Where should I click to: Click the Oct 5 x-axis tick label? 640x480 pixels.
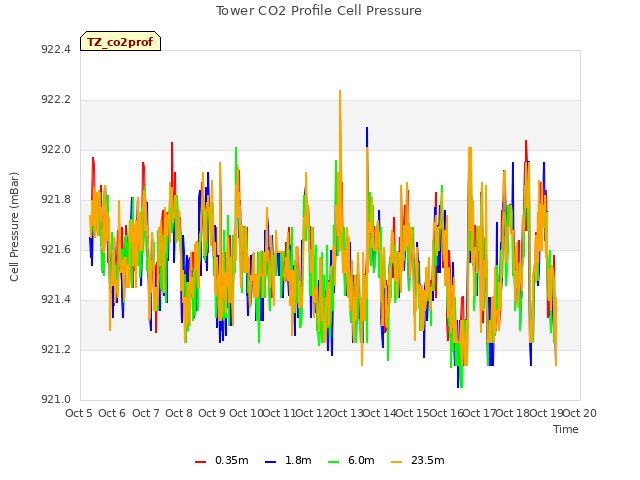(79, 413)
